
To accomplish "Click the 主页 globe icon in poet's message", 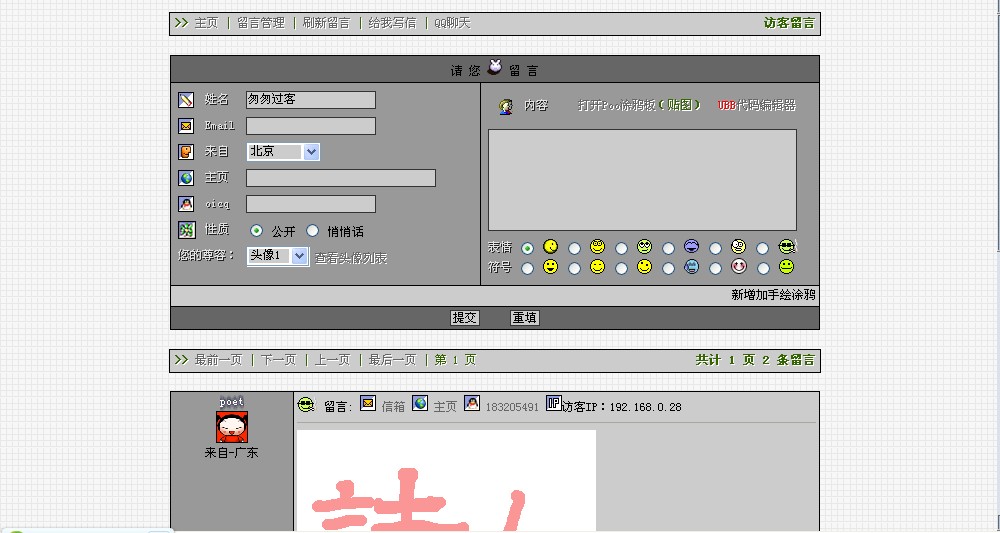I will coord(420,403).
